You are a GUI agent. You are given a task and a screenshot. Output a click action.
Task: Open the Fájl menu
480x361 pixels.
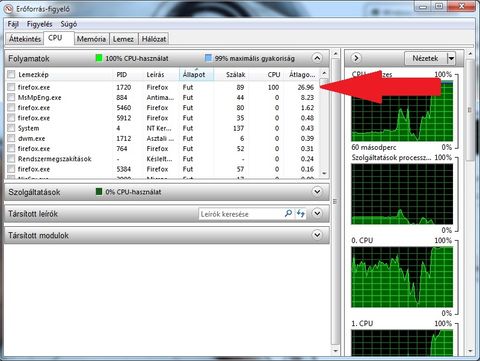coord(13,24)
